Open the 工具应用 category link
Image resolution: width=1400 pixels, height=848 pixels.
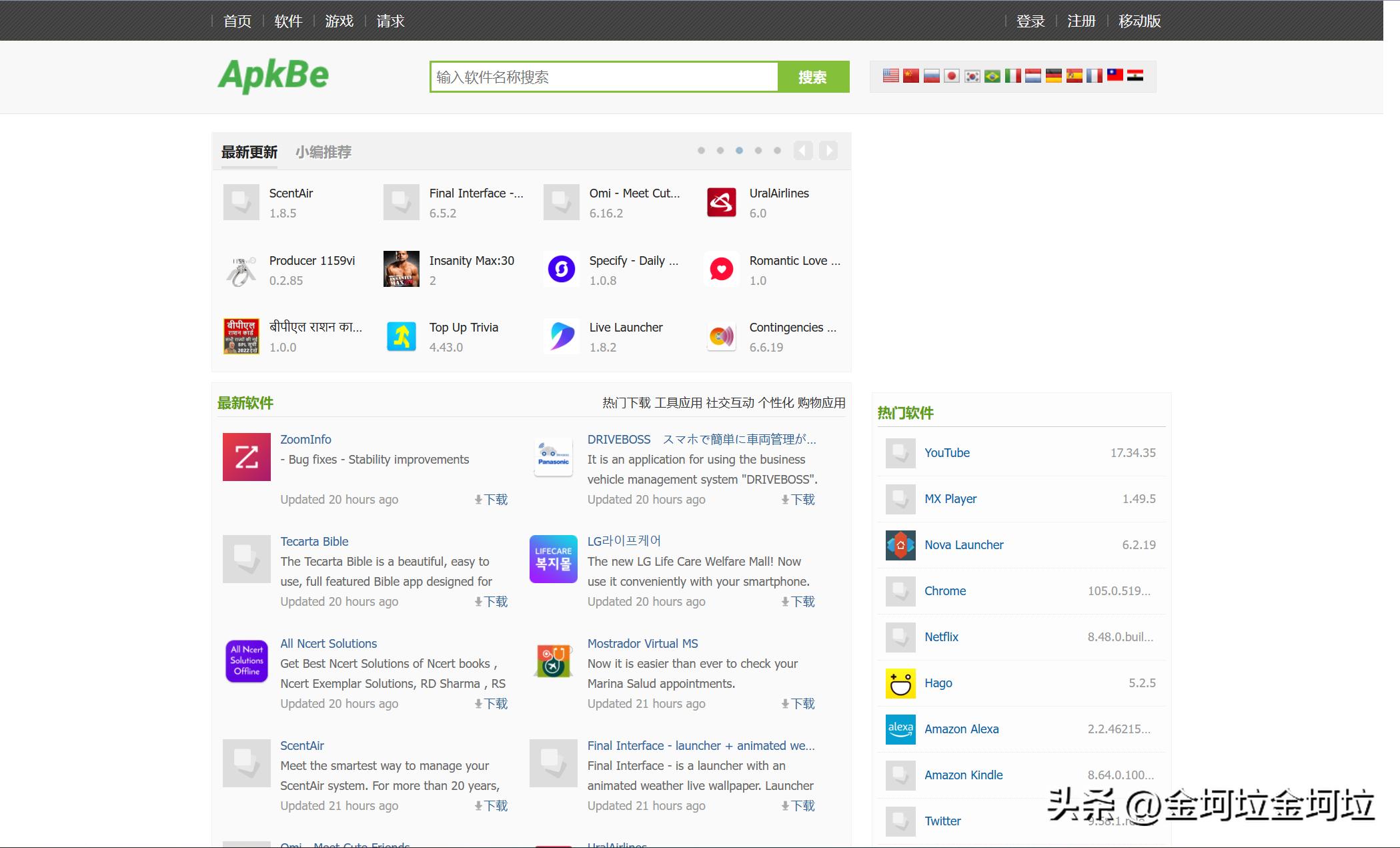(678, 403)
